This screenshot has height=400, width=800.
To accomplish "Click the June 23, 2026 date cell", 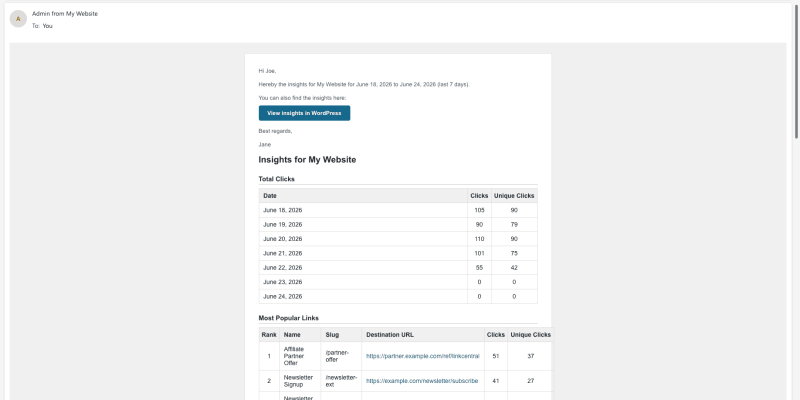I will click(363, 282).
